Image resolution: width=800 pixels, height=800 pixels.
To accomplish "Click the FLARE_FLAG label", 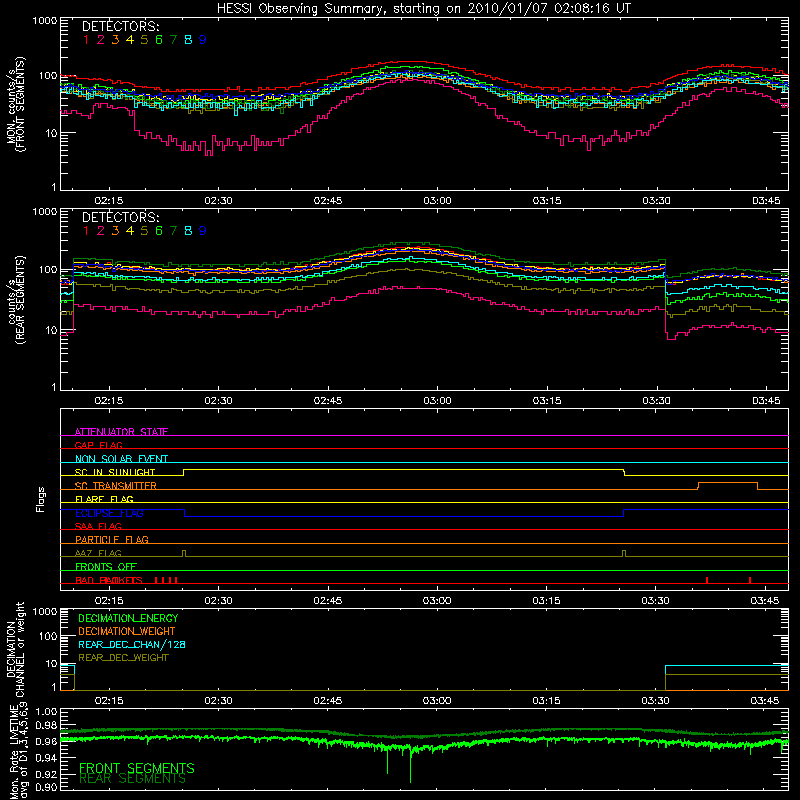I will (104, 499).
